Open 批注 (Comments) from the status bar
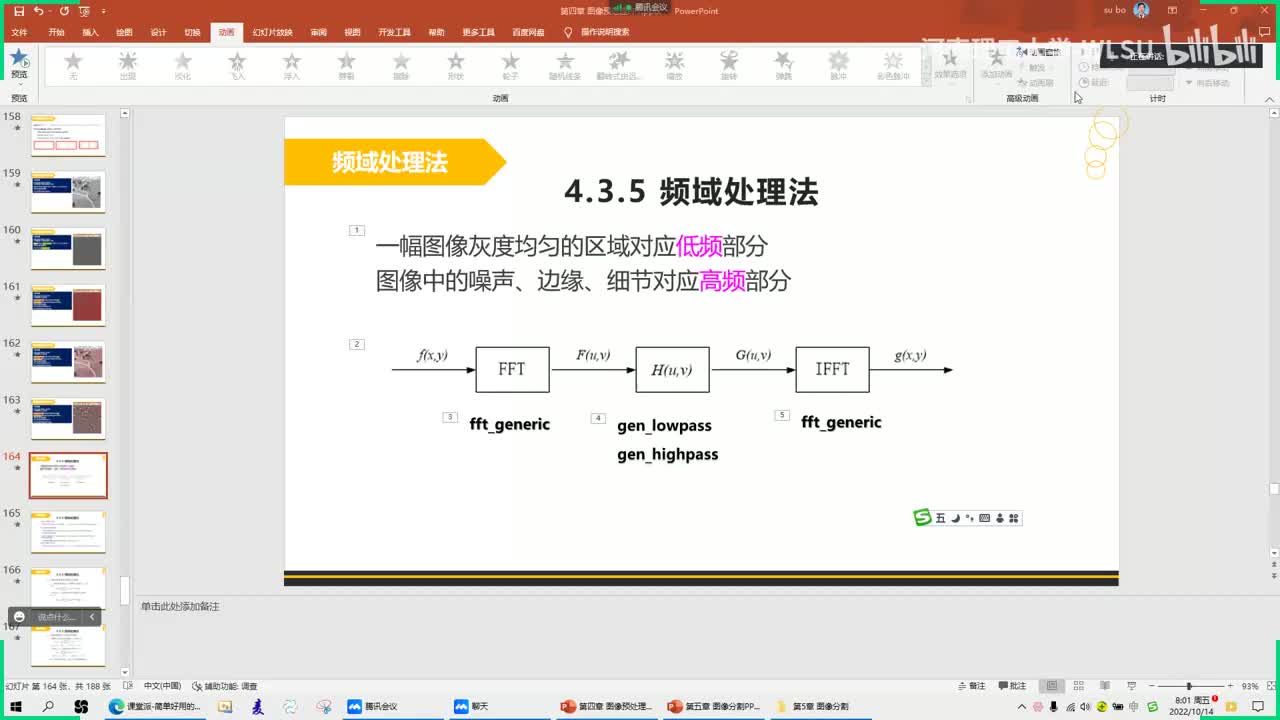This screenshot has width=1280, height=720. click(1011, 686)
